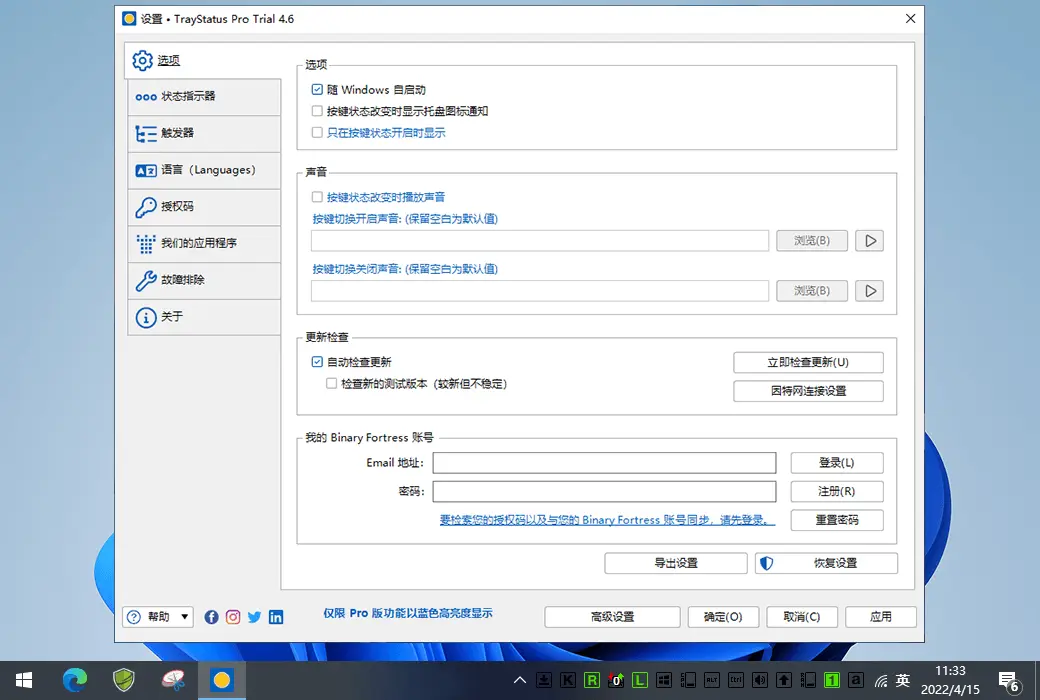Click the 取消(C) cancel button
The width and height of the screenshot is (1040, 700).
click(802, 617)
